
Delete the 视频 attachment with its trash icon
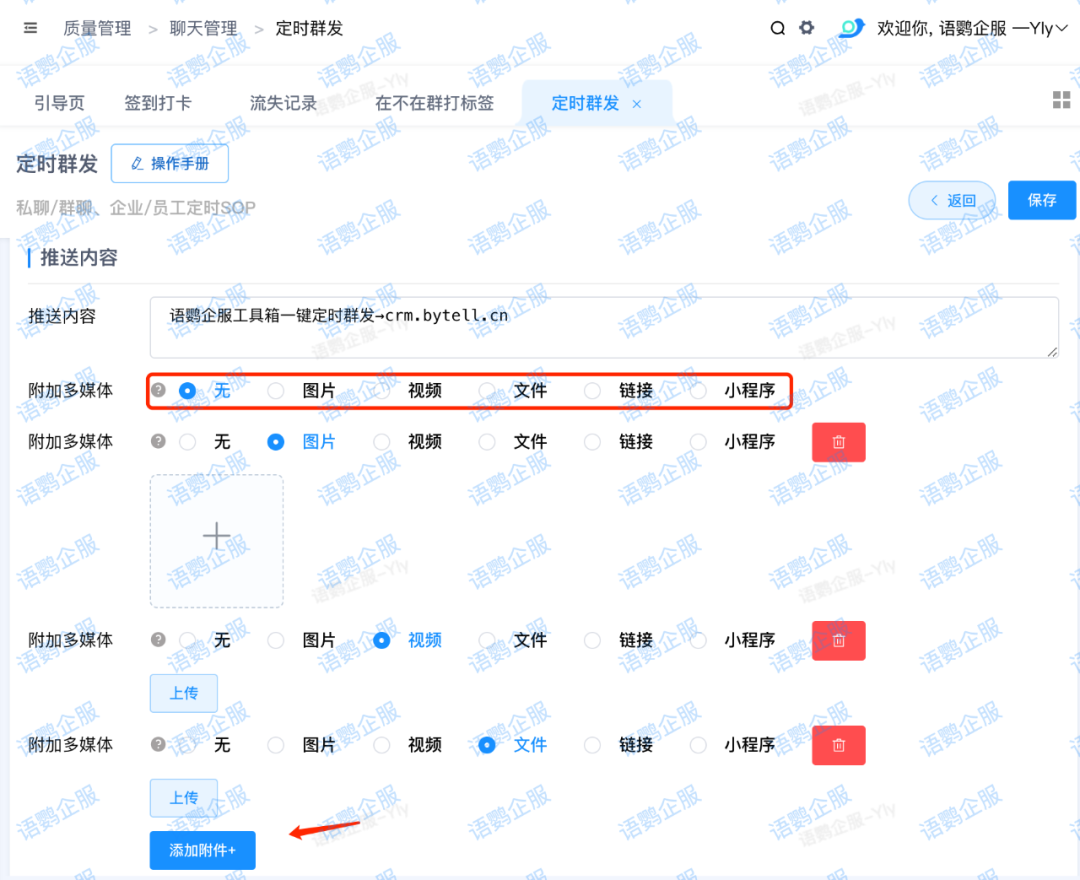point(838,640)
